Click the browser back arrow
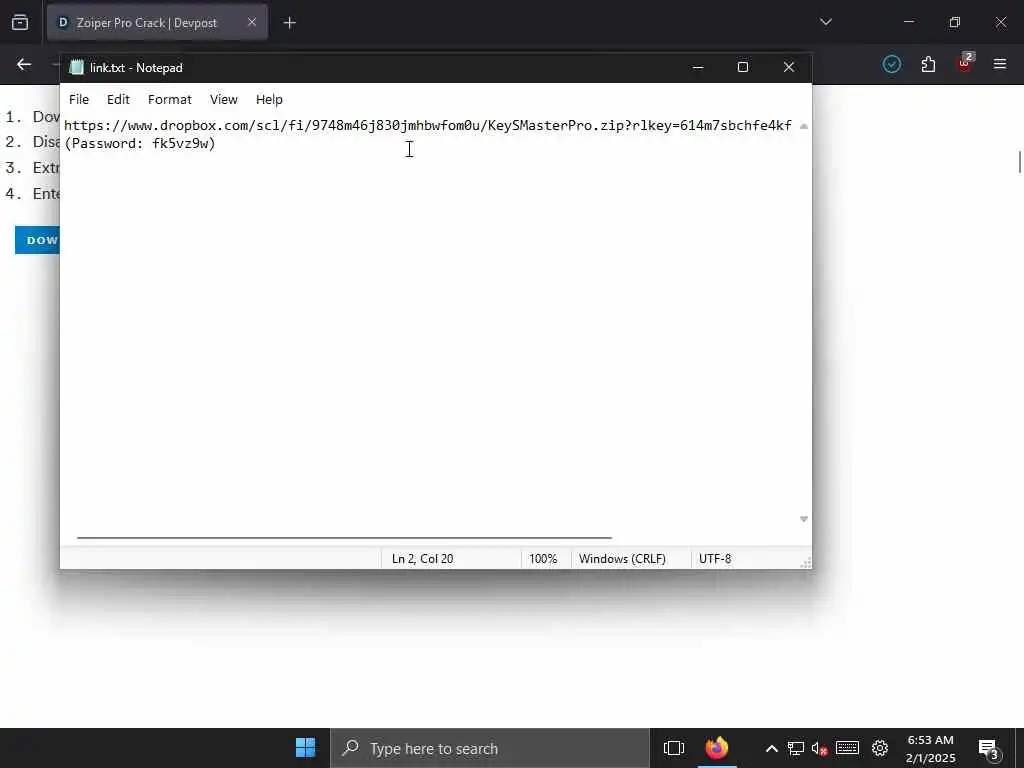 point(24,64)
